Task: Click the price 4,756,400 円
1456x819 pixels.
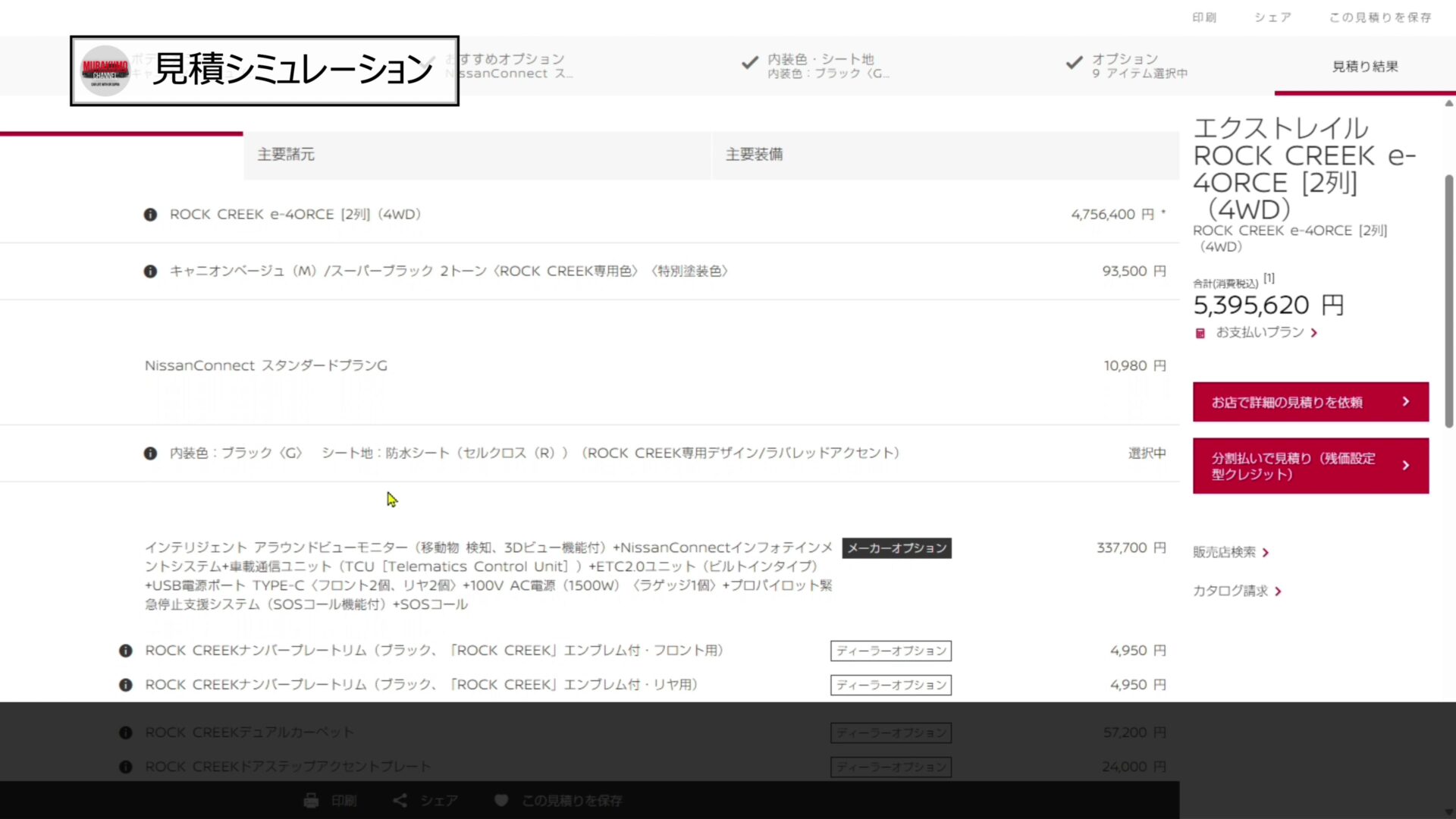Action: point(1112,215)
